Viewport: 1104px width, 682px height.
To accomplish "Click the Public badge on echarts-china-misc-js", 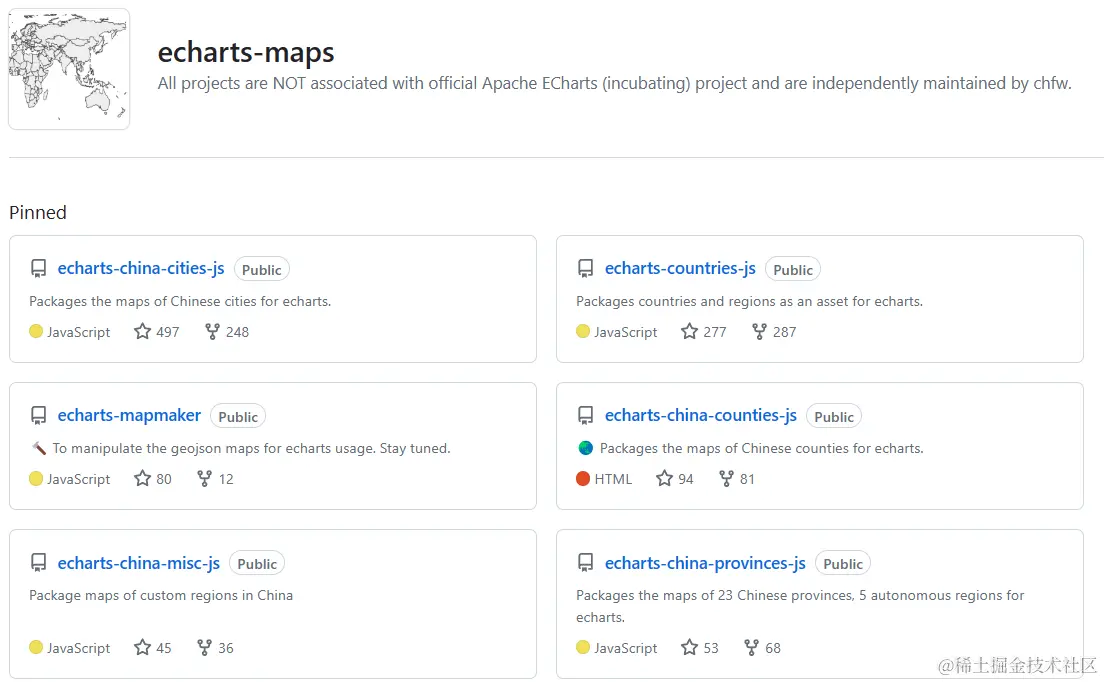I will 257,564.
